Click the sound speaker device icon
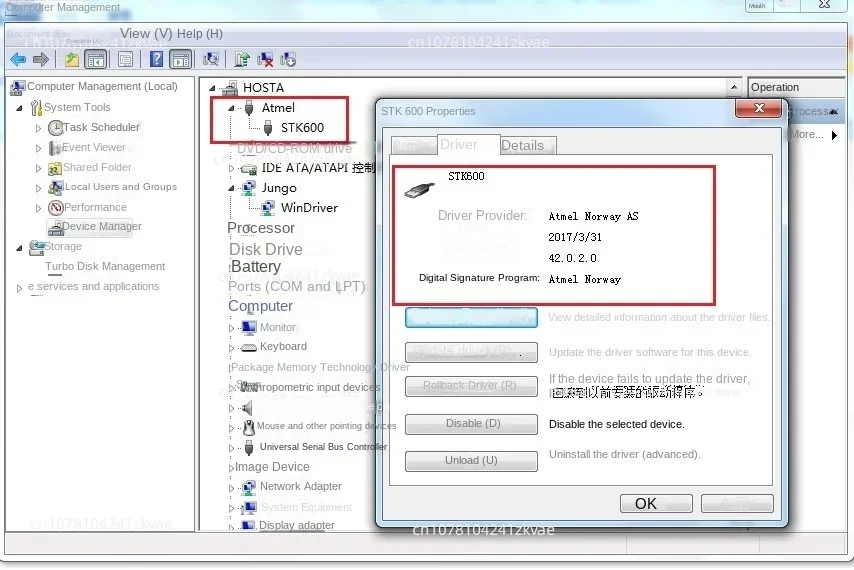The height and width of the screenshot is (570, 854). pyautogui.click(x=247, y=408)
